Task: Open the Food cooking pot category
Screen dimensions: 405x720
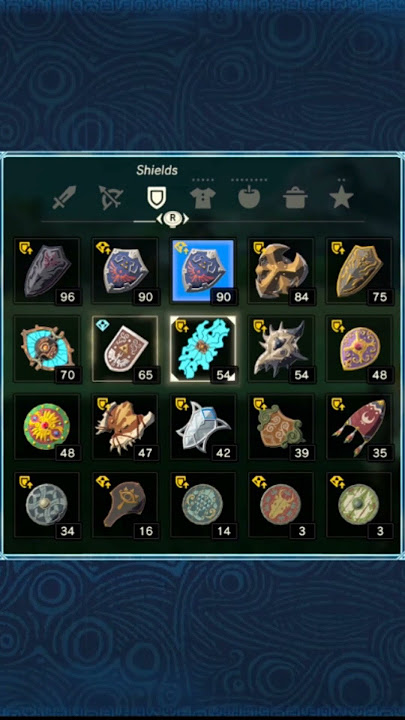Action: [x=295, y=198]
